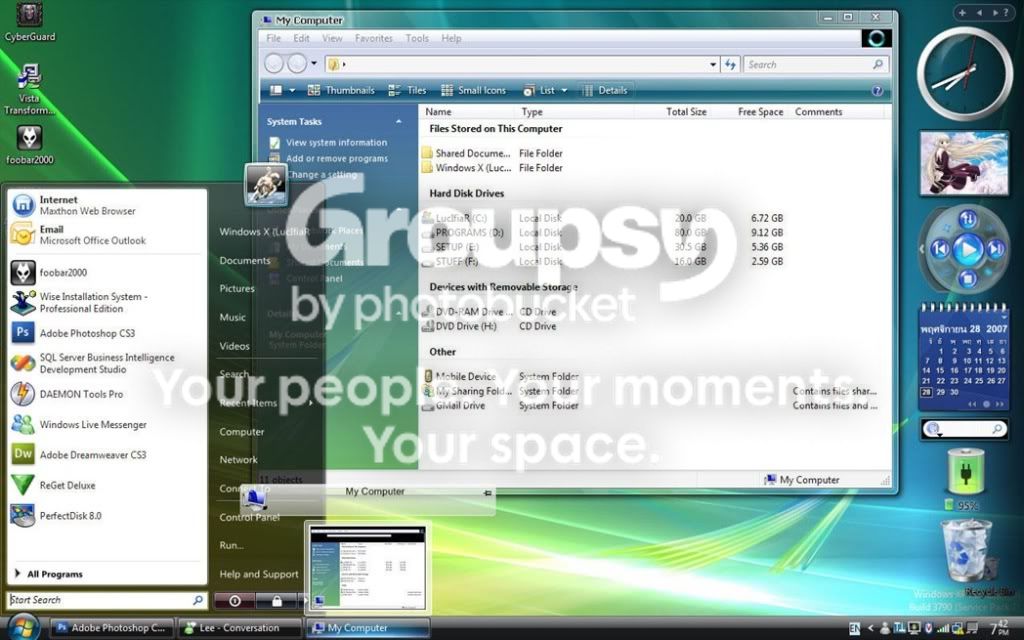
Task: Select Details view button
Action: coord(605,90)
